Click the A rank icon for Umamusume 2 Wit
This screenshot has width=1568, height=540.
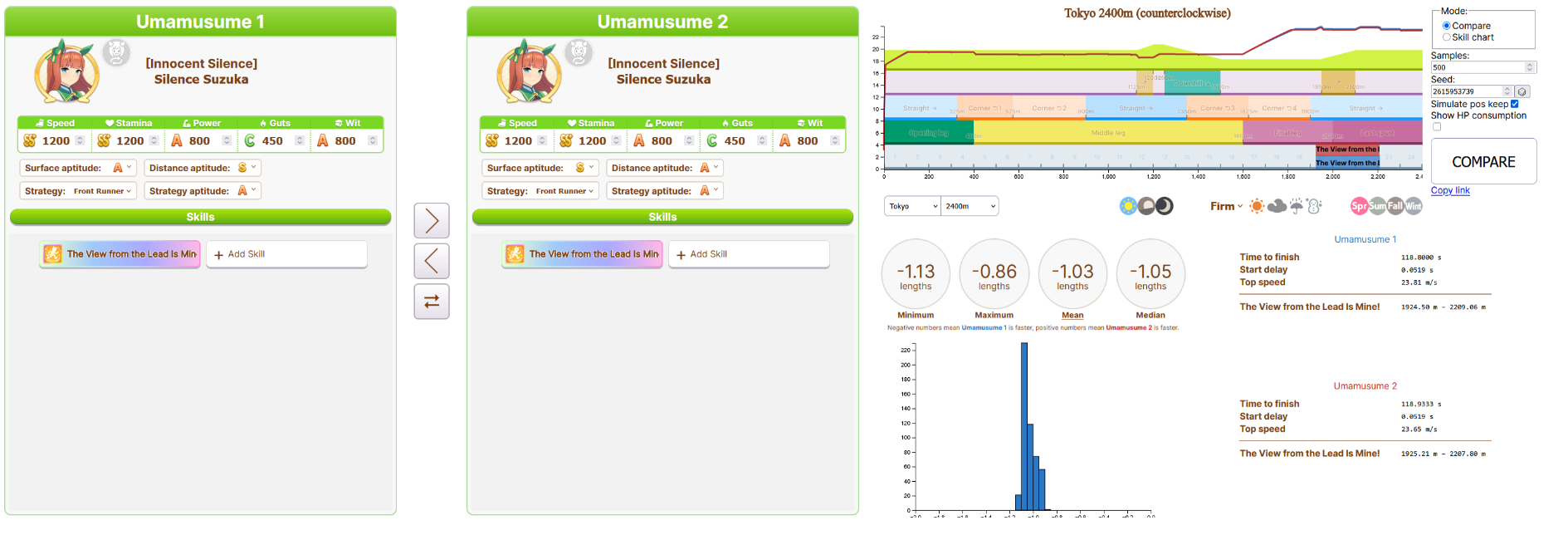[x=784, y=140]
